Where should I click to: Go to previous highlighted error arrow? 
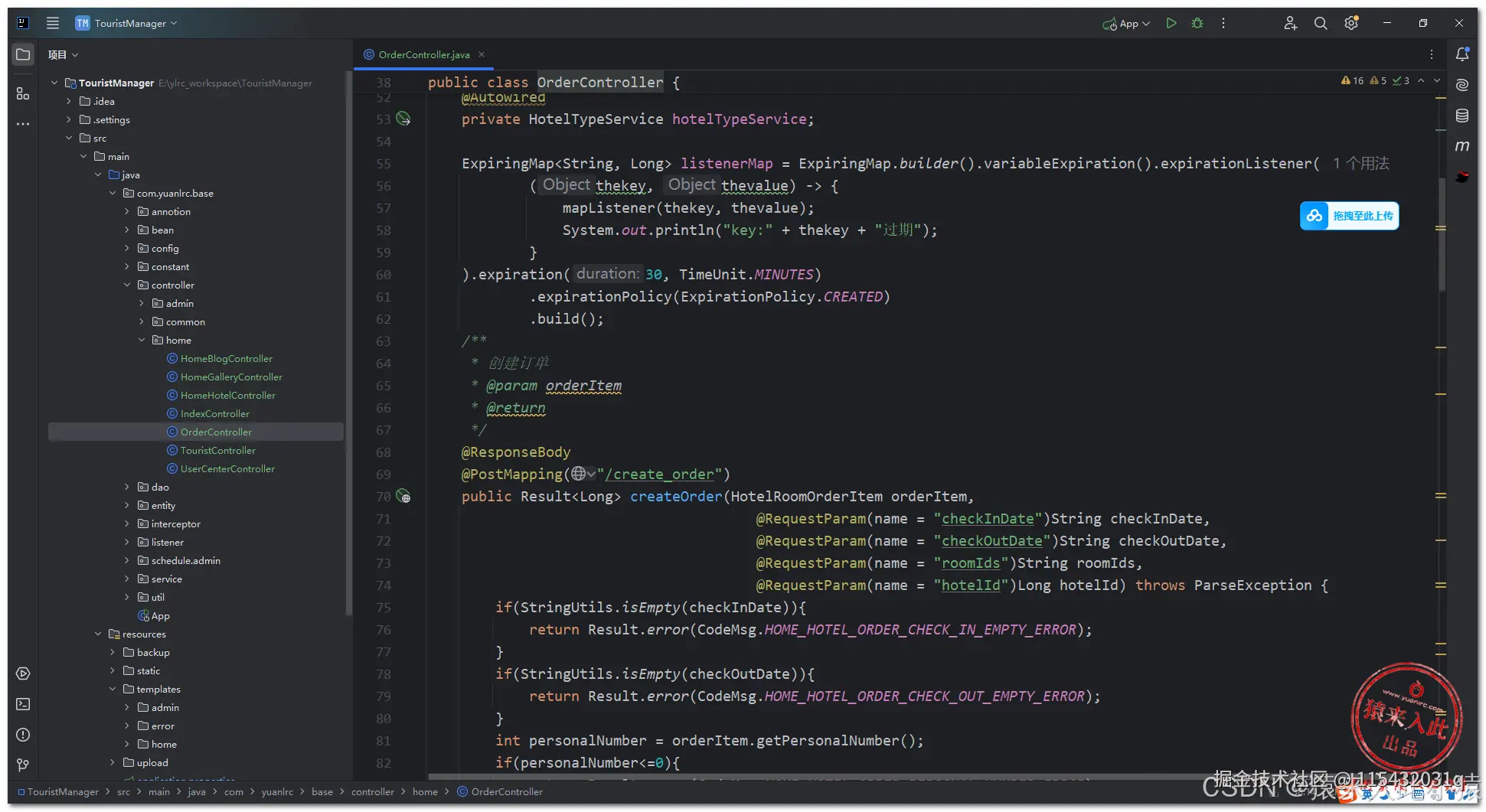[1421, 80]
